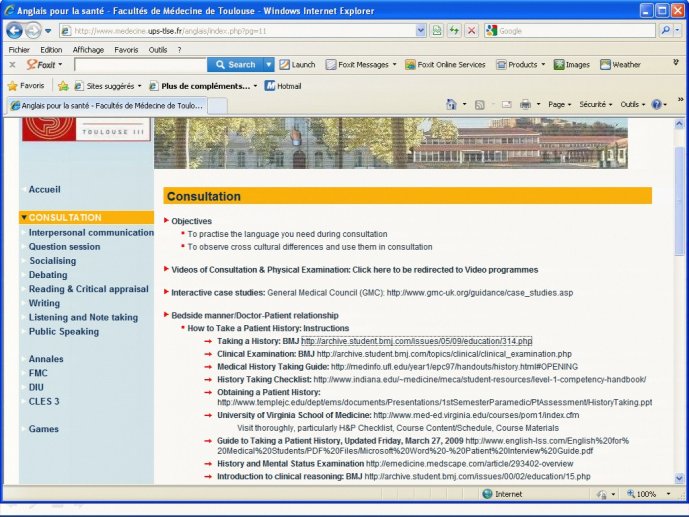Click the read mail envelope icon

point(507,105)
